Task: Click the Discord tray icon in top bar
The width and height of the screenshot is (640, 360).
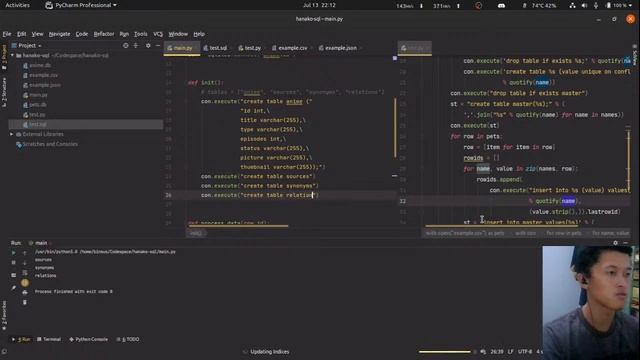Action: (x=501, y=6)
